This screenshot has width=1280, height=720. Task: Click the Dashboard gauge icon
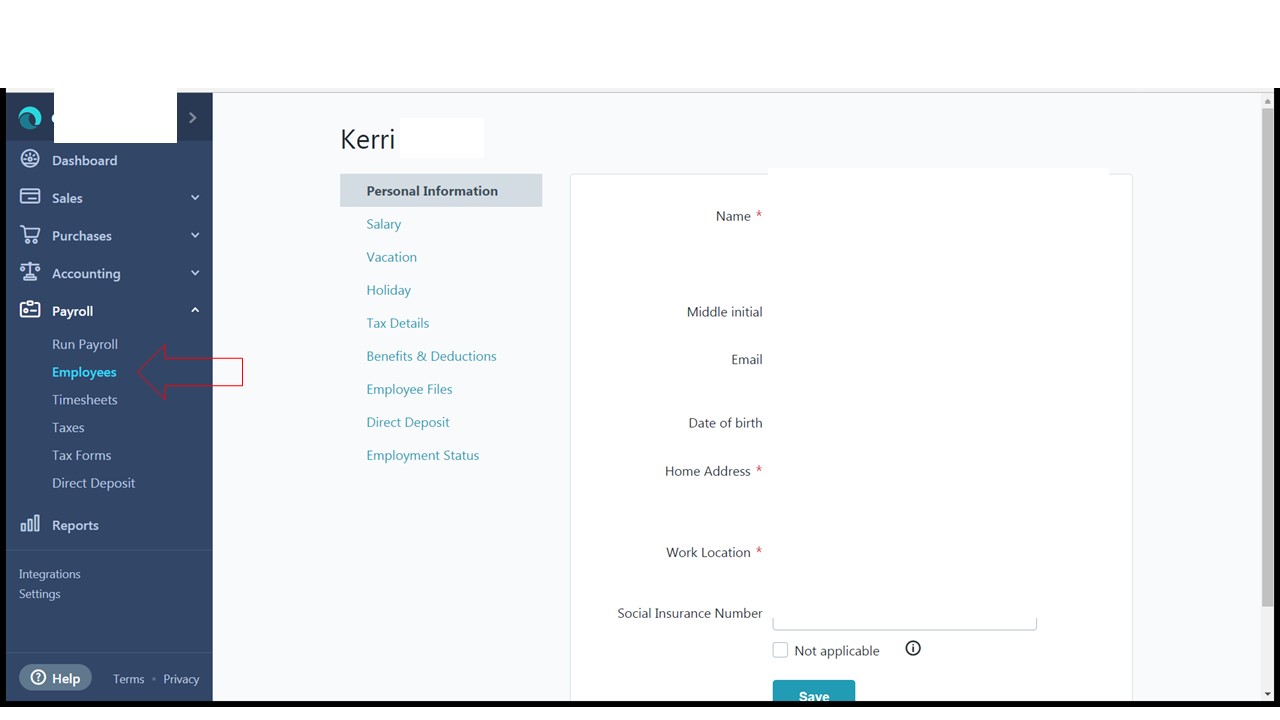point(30,160)
